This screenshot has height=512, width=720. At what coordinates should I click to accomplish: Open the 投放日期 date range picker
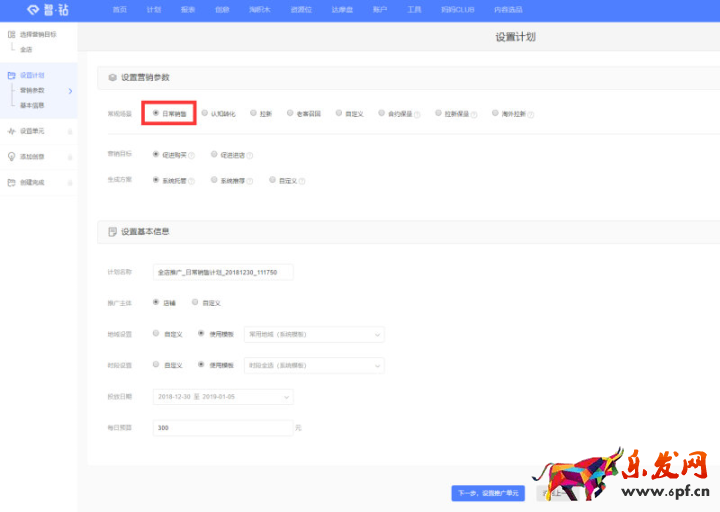pos(223,397)
